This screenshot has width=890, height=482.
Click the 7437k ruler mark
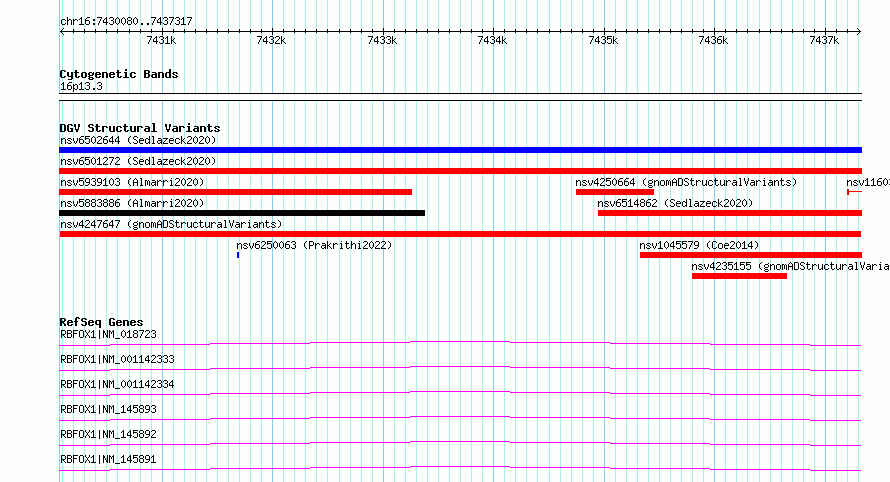coord(824,40)
